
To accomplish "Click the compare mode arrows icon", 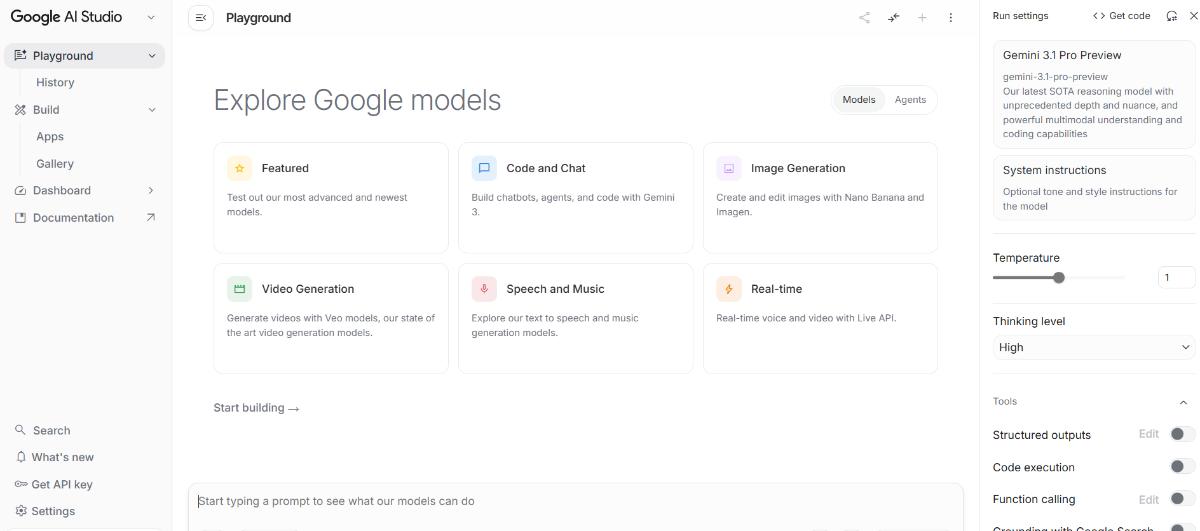I will (893, 17).
